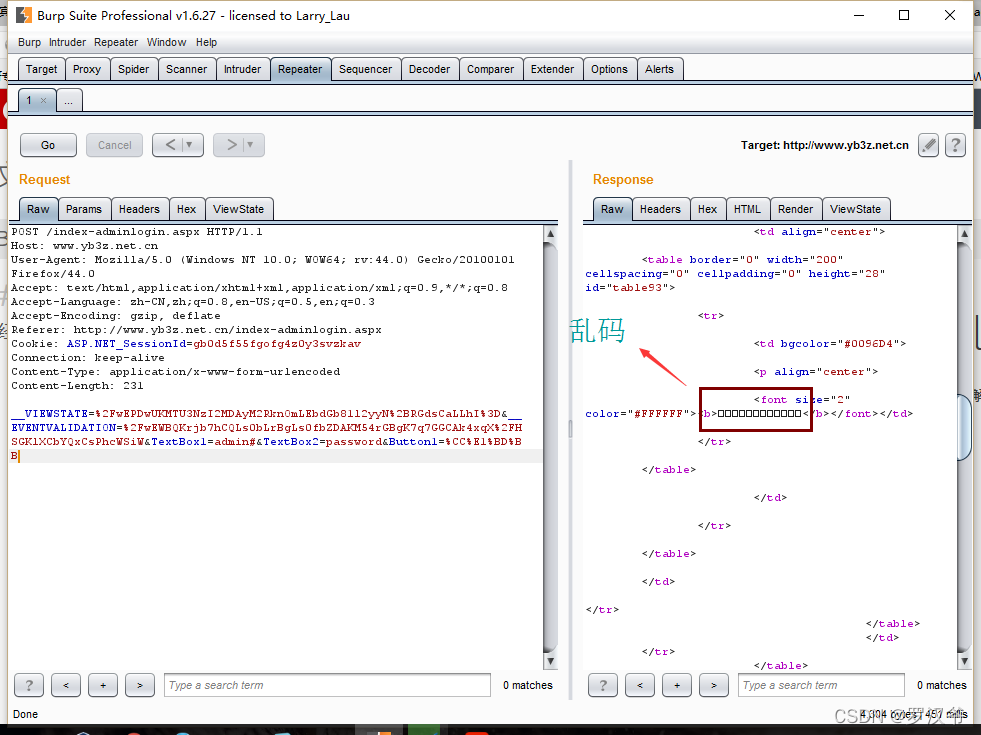
Task: Click the request body TextBox1 parameter line
Action: tap(267, 442)
